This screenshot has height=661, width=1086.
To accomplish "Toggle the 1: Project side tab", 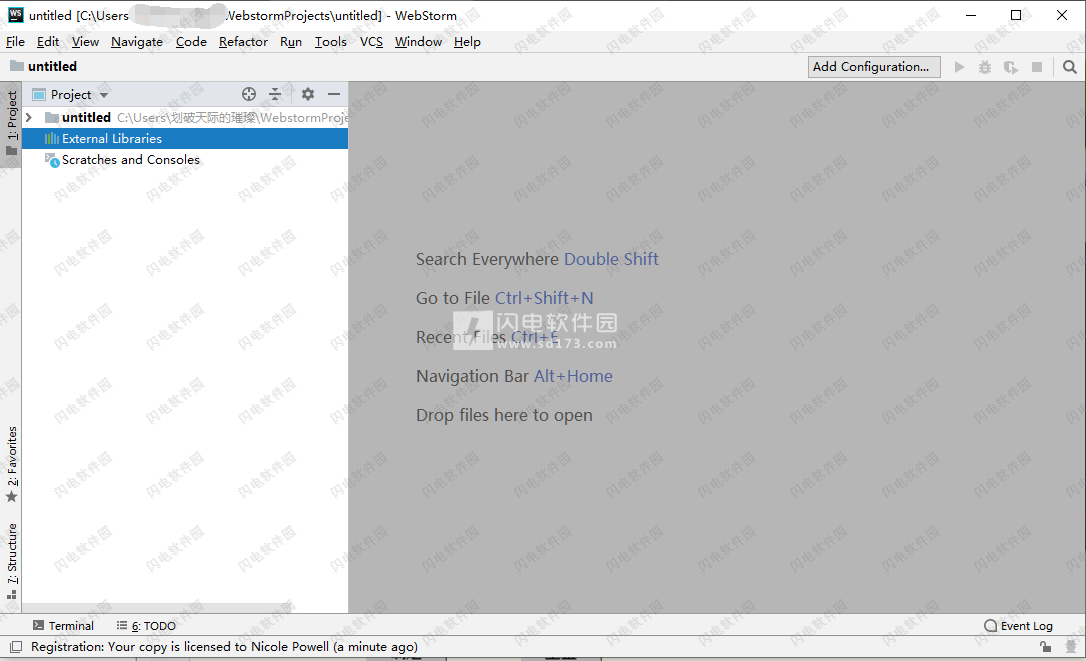I will (11, 123).
